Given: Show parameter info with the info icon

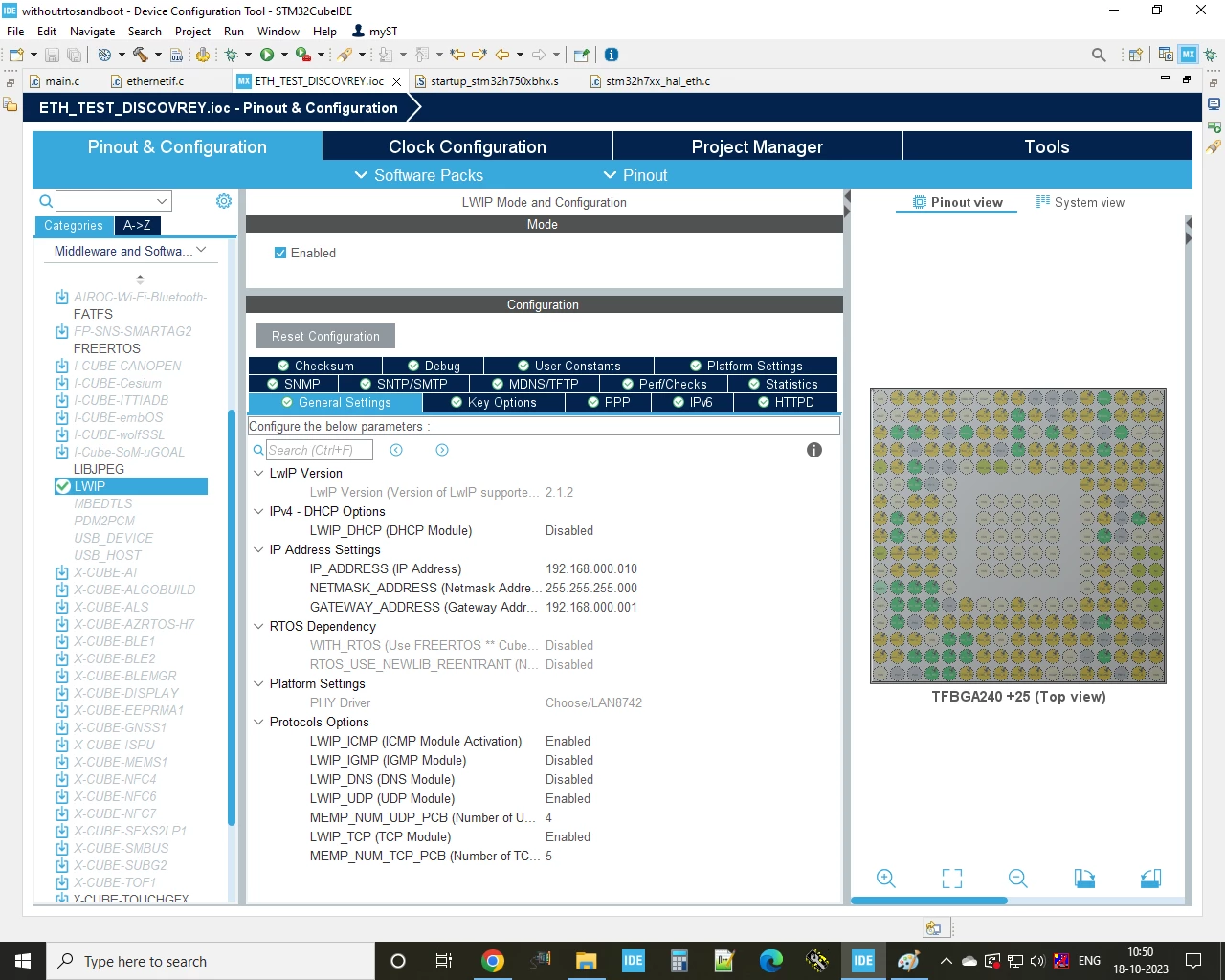Looking at the screenshot, I should (x=814, y=450).
